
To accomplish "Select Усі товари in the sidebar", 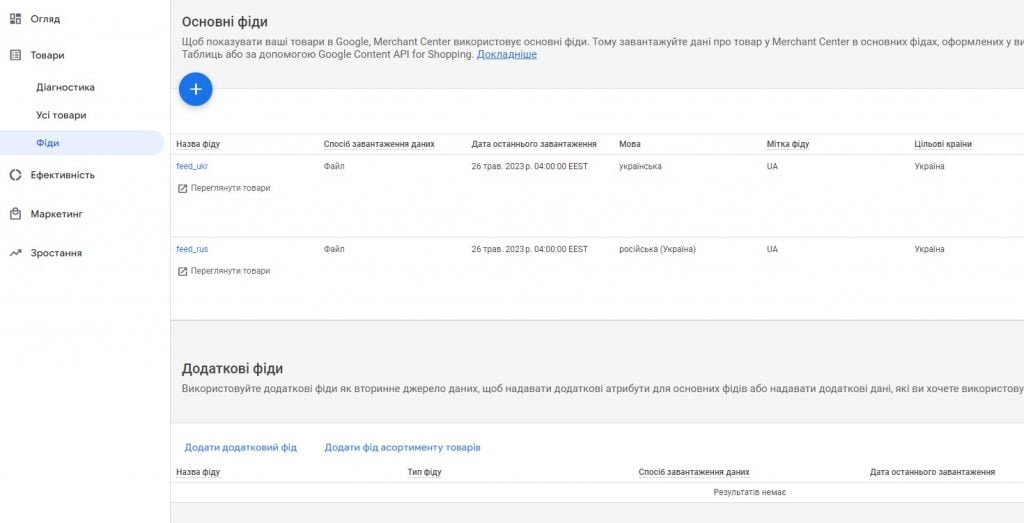I will pos(61,115).
